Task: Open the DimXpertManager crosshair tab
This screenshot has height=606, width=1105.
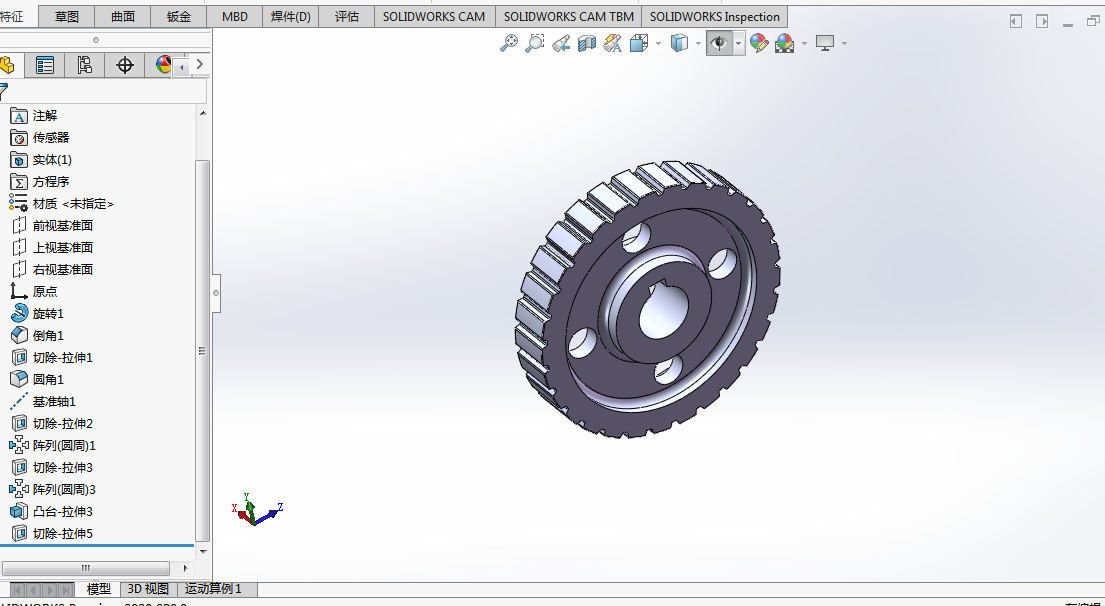Action: (x=125, y=66)
